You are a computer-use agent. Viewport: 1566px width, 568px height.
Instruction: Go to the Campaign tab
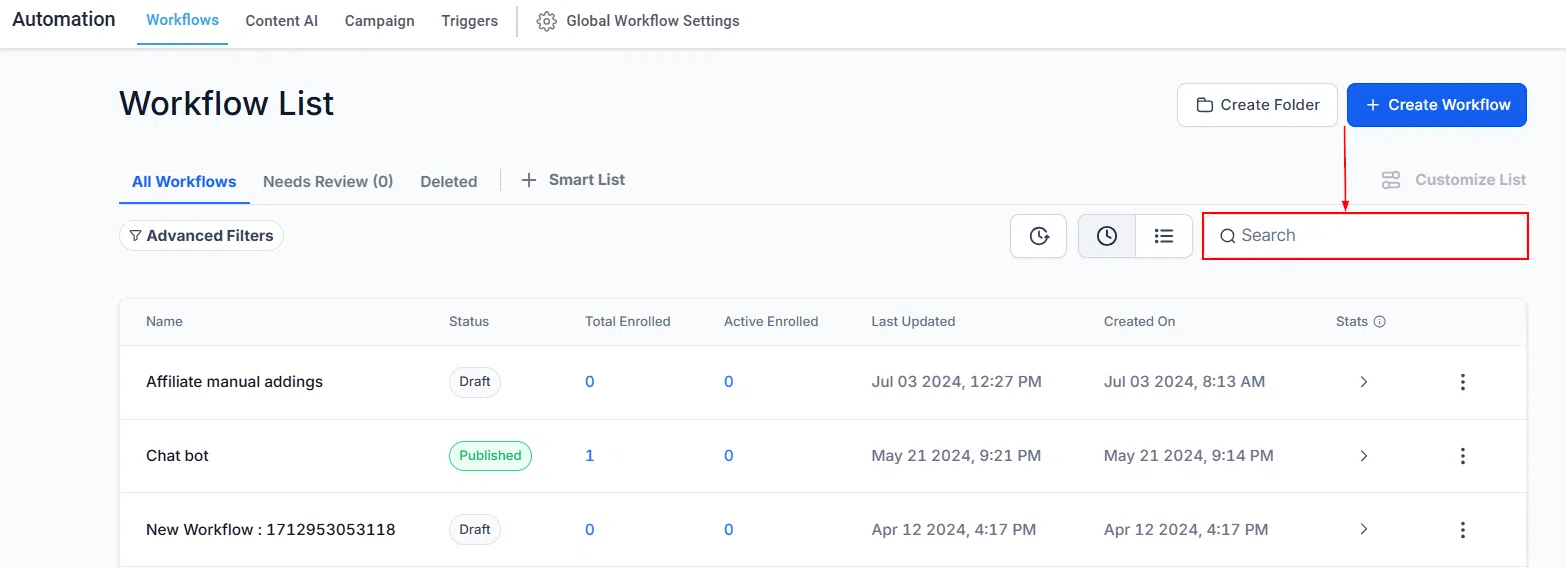point(379,21)
